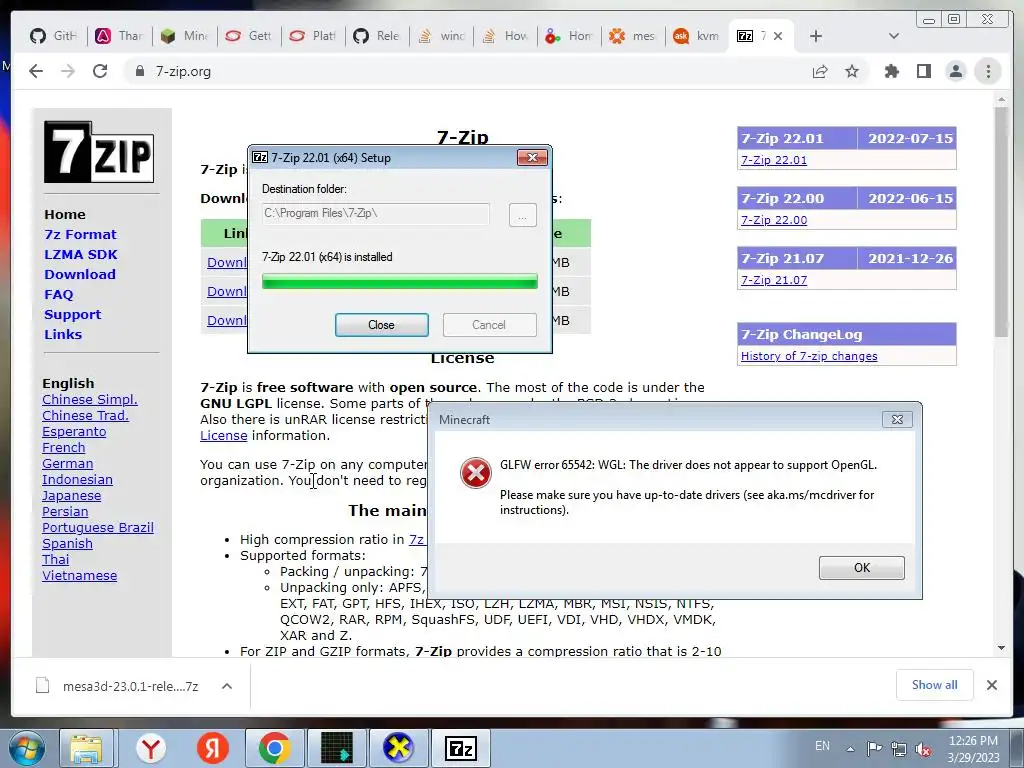Open History of 7-zip changes link

[808, 356]
